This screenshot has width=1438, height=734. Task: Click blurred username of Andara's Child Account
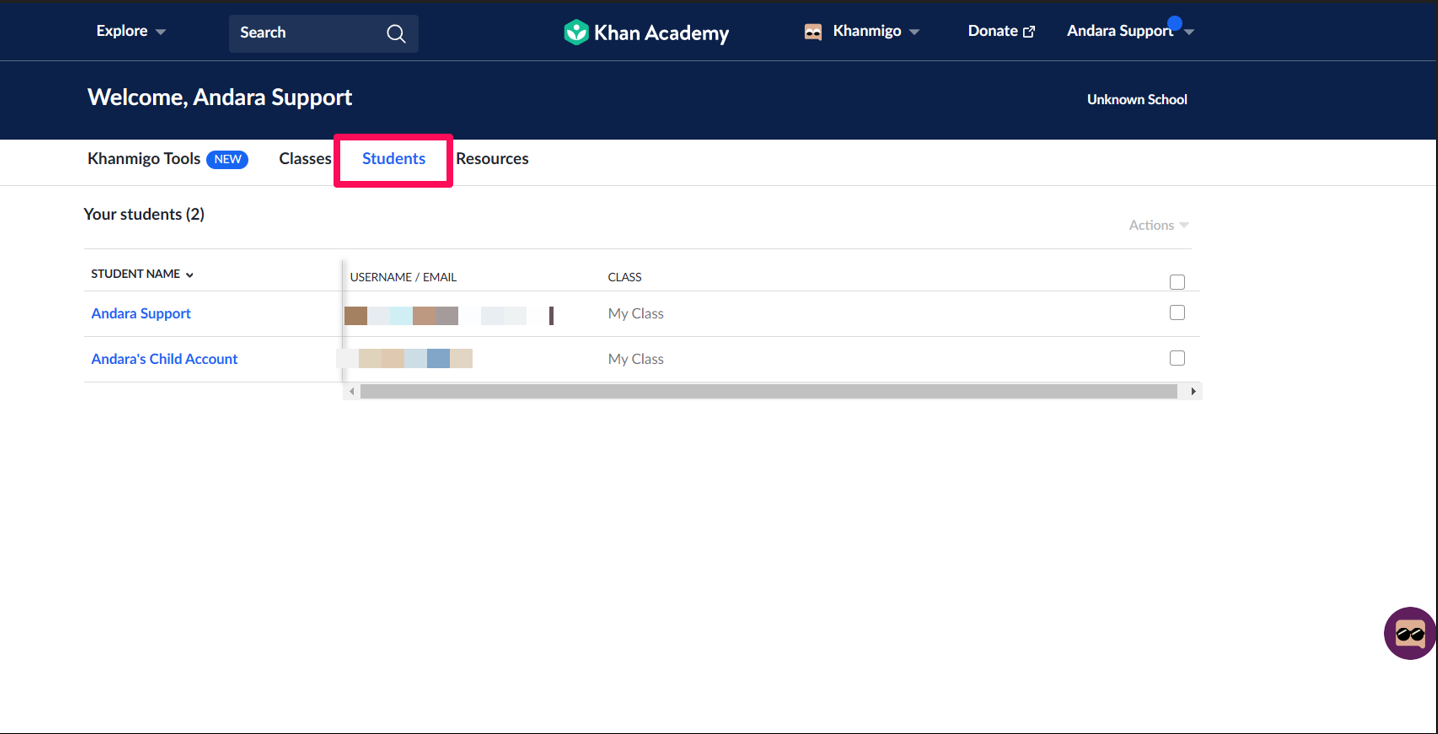click(405, 358)
